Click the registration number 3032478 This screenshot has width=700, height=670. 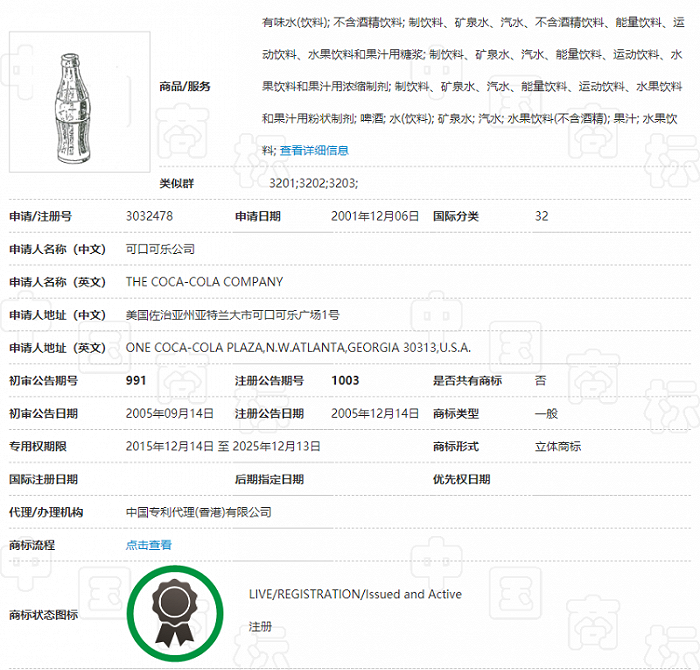[x=150, y=216]
